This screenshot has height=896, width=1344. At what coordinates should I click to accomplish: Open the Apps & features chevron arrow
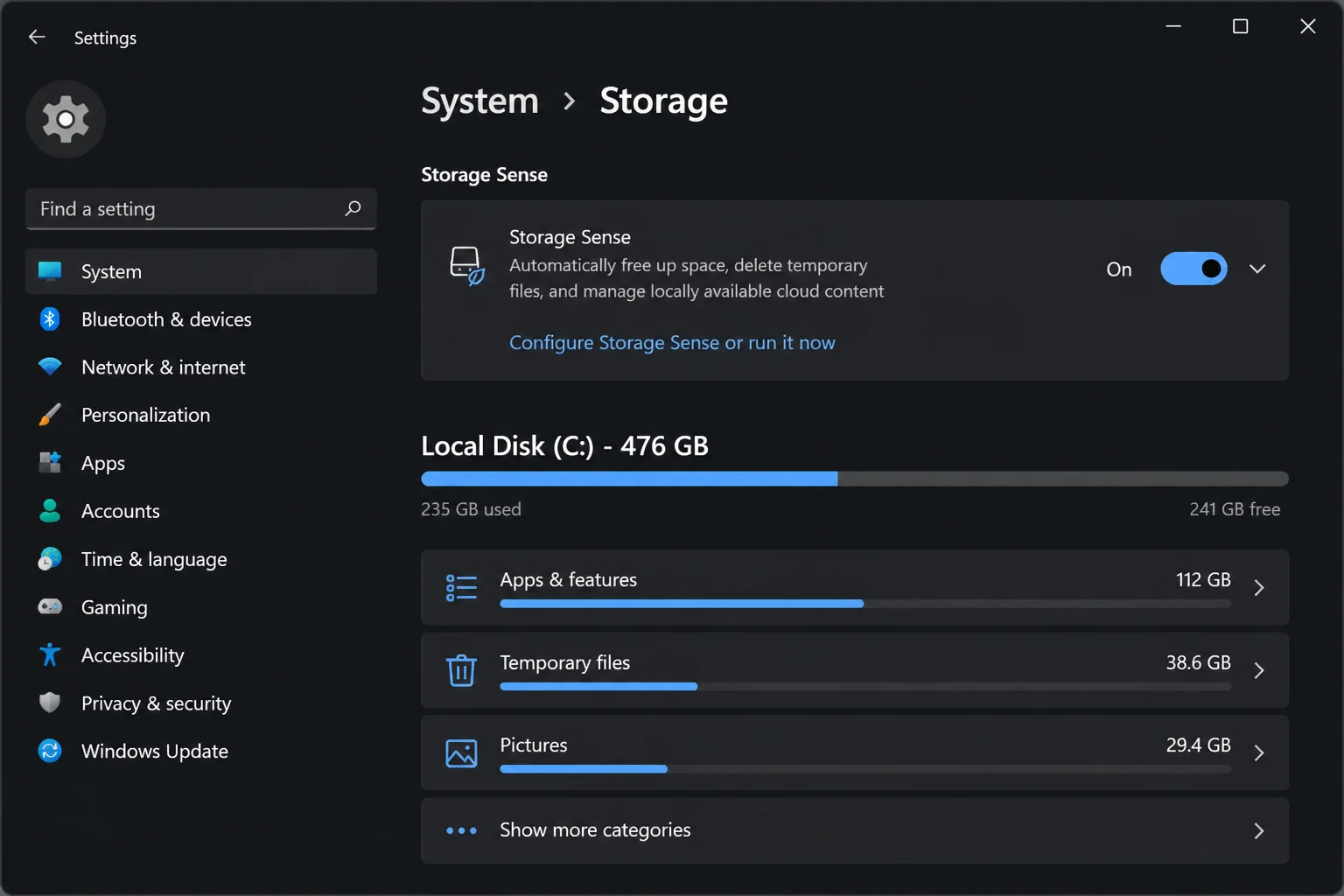(x=1259, y=587)
